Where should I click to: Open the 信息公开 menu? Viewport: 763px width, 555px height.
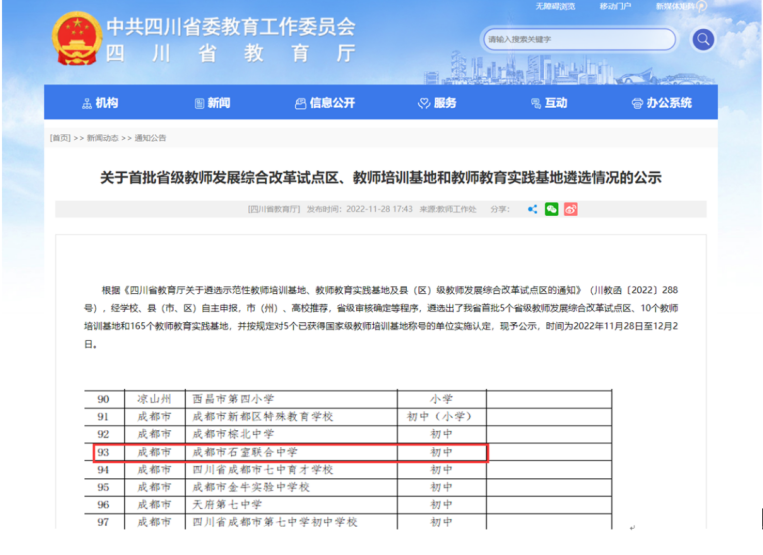click(325, 103)
